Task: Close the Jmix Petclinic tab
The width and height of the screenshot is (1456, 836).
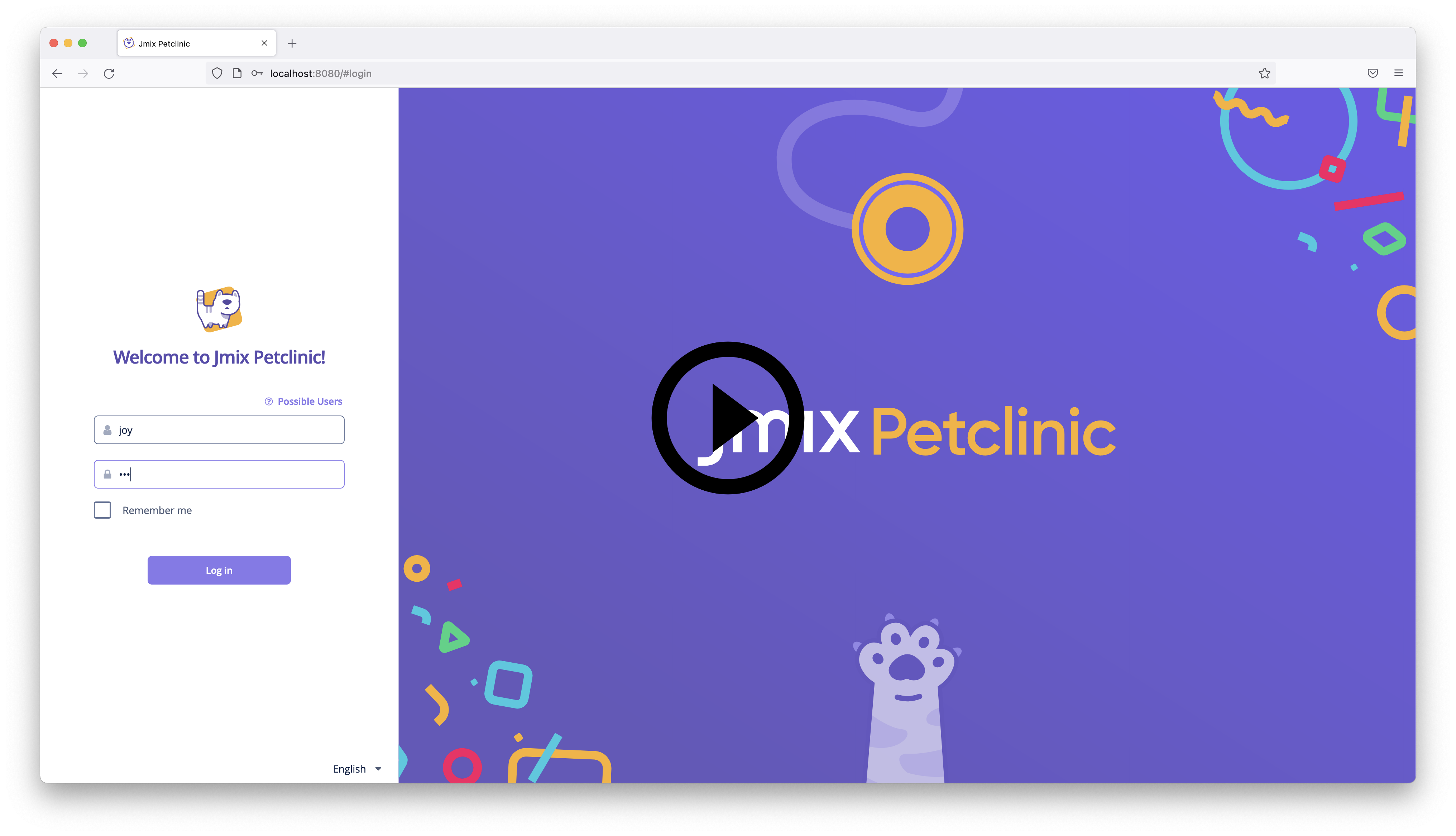Action: click(264, 44)
